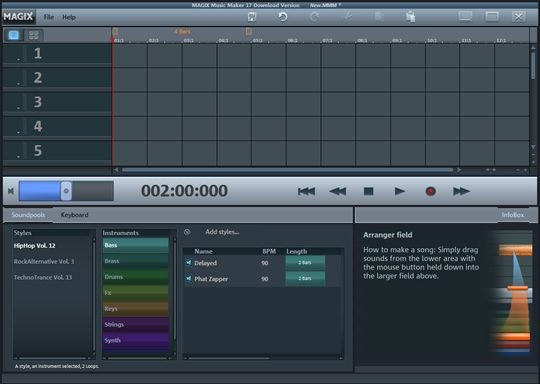Sort loops by BPM column header
540x384 pixels.
(x=269, y=251)
